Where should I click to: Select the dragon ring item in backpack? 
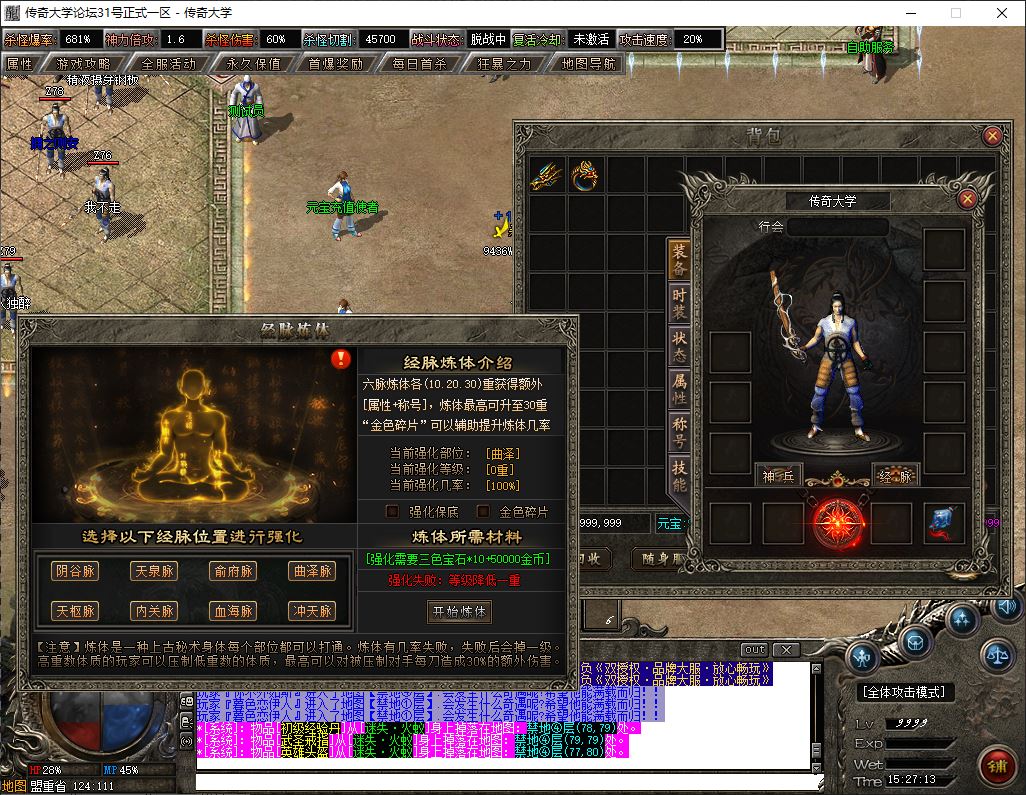(585, 175)
